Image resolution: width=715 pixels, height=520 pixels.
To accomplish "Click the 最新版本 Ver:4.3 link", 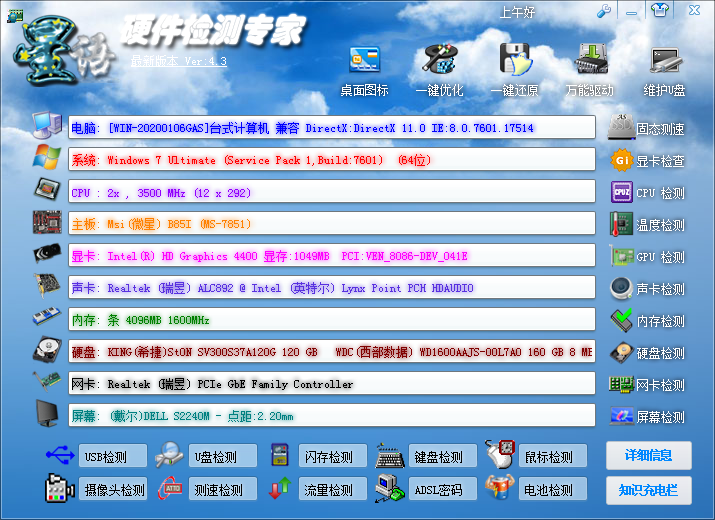I will tap(179, 61).
